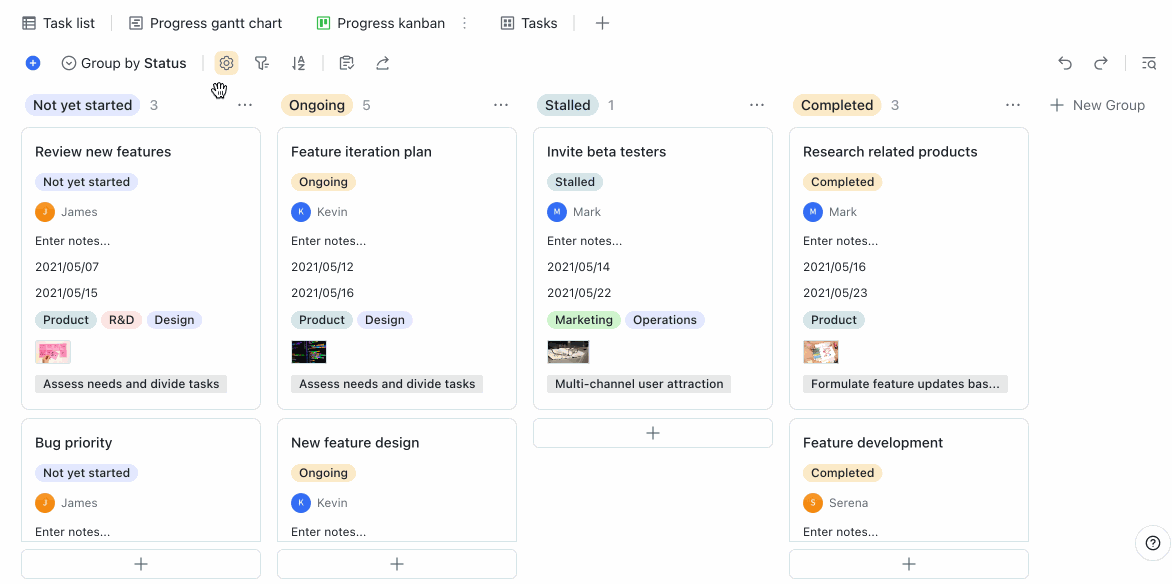Click New Group to add a group
This screenshot has width=1172, height=584.
click(1097, 104)
